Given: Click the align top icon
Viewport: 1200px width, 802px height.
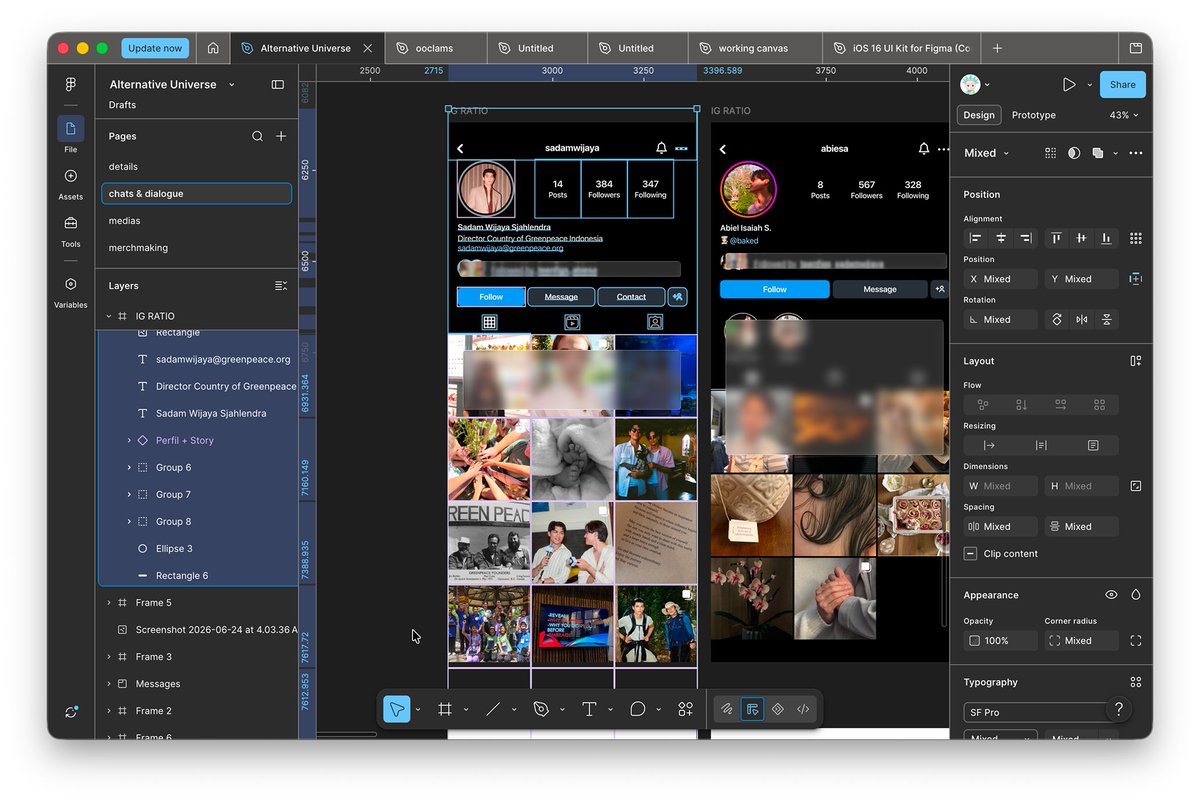Looking at the screenshot, I should (x=1056, y=238).
